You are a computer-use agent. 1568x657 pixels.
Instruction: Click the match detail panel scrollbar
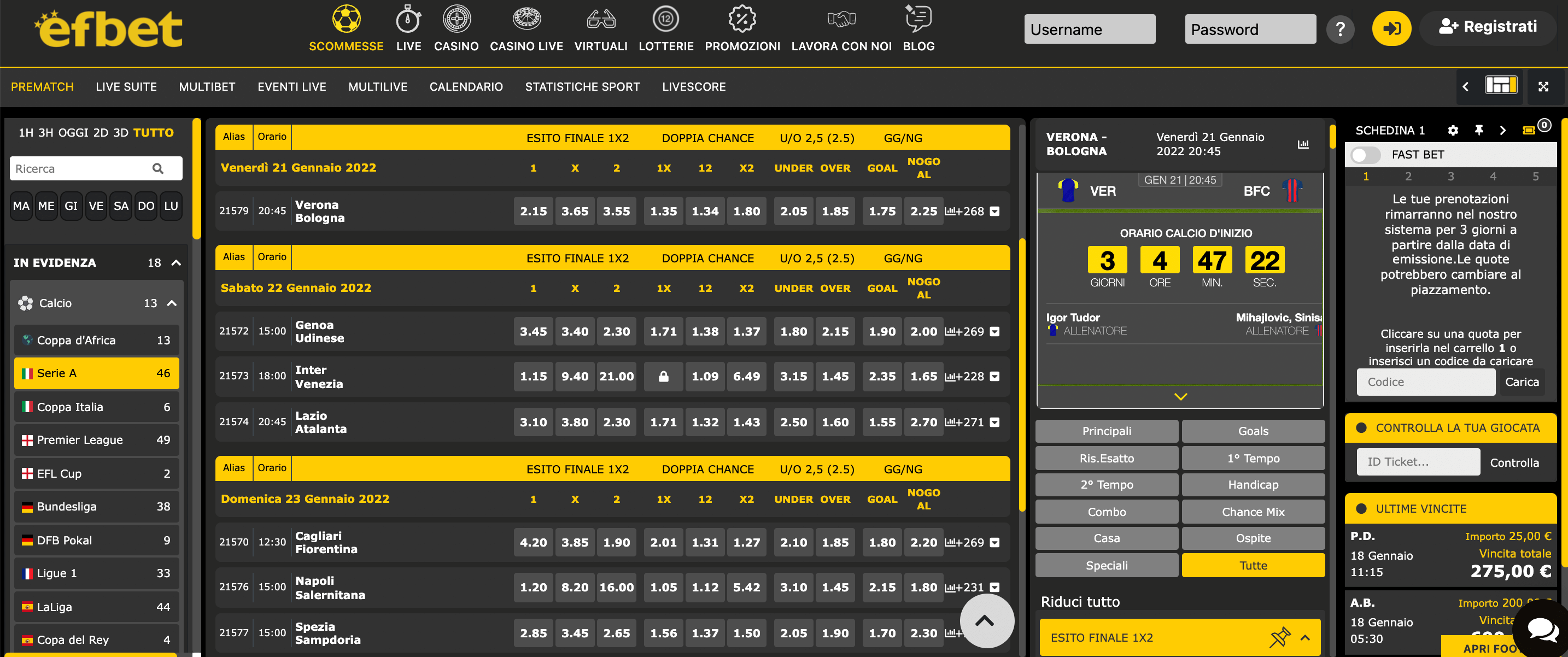coord(1332,137)
